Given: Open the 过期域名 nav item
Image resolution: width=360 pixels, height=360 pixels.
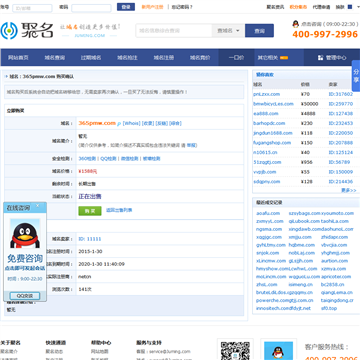Looking at the screenshot, I should click(x=91, y=58).
